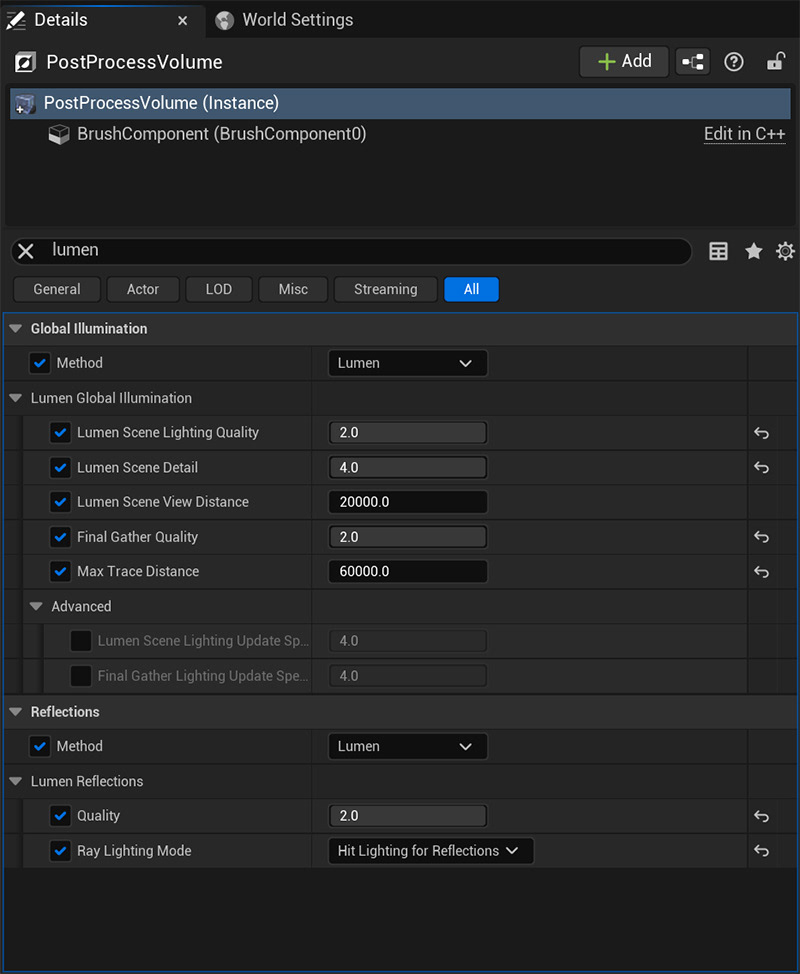This screenshot has width=800, height=974.
Task: Collapse the Advanced subsection
Action: pyautogui.click(x=37, y=606)
